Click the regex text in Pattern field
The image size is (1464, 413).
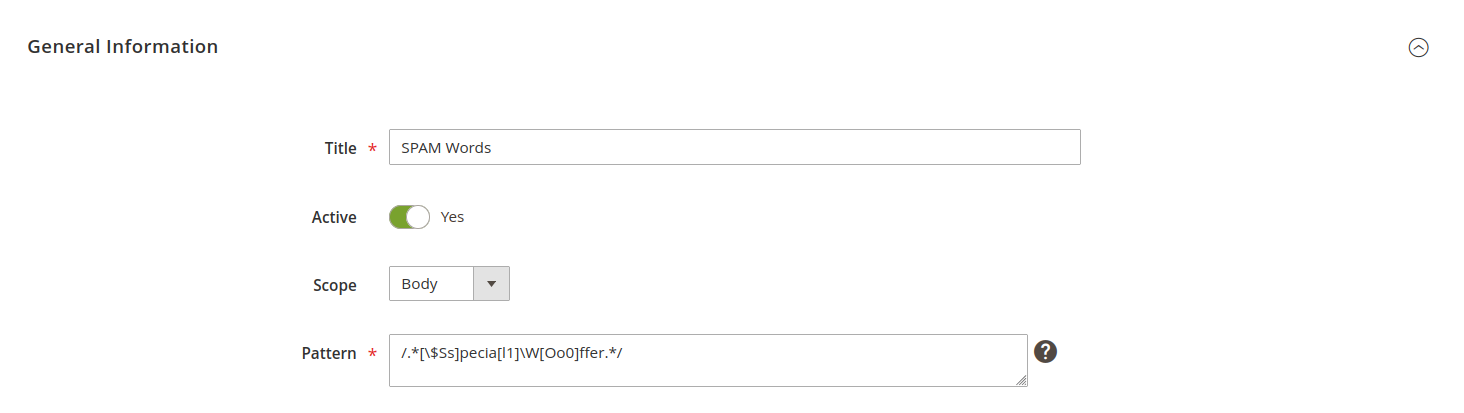point(512,353)
